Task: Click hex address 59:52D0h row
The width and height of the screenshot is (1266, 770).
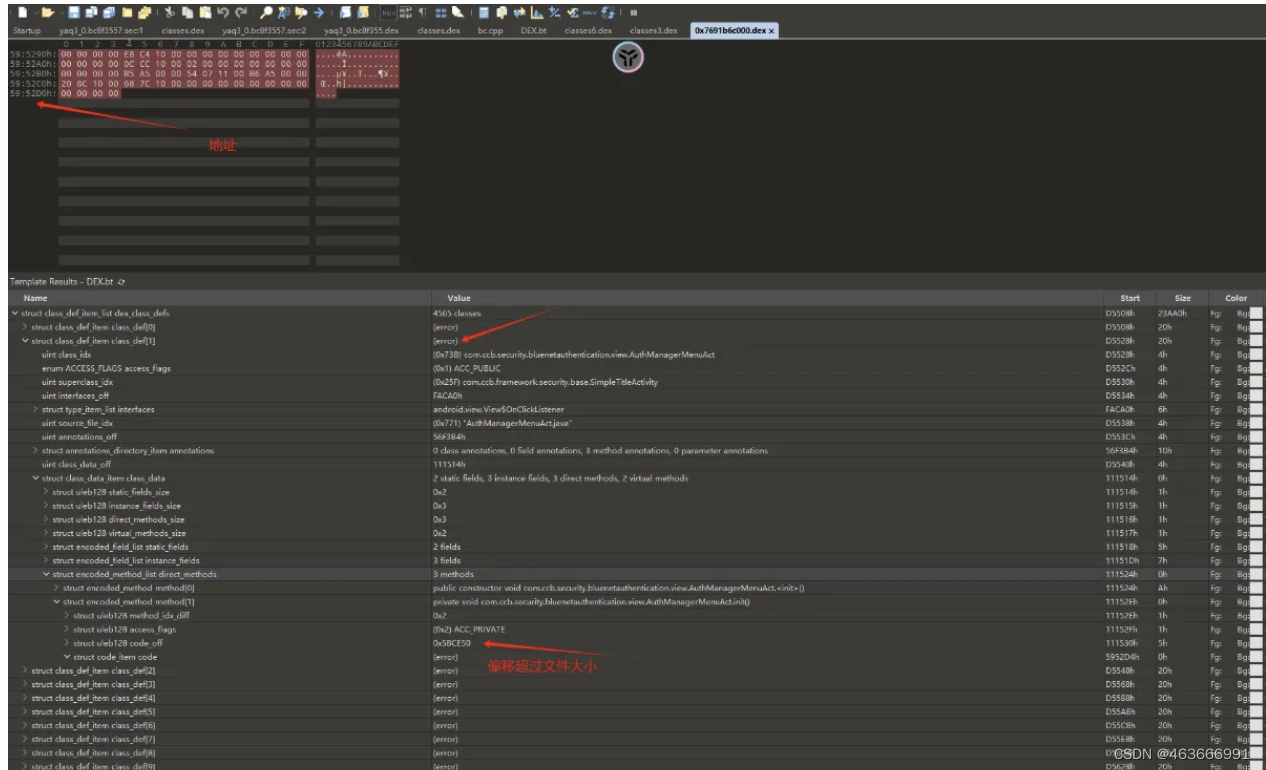Action: click(31, 93)
